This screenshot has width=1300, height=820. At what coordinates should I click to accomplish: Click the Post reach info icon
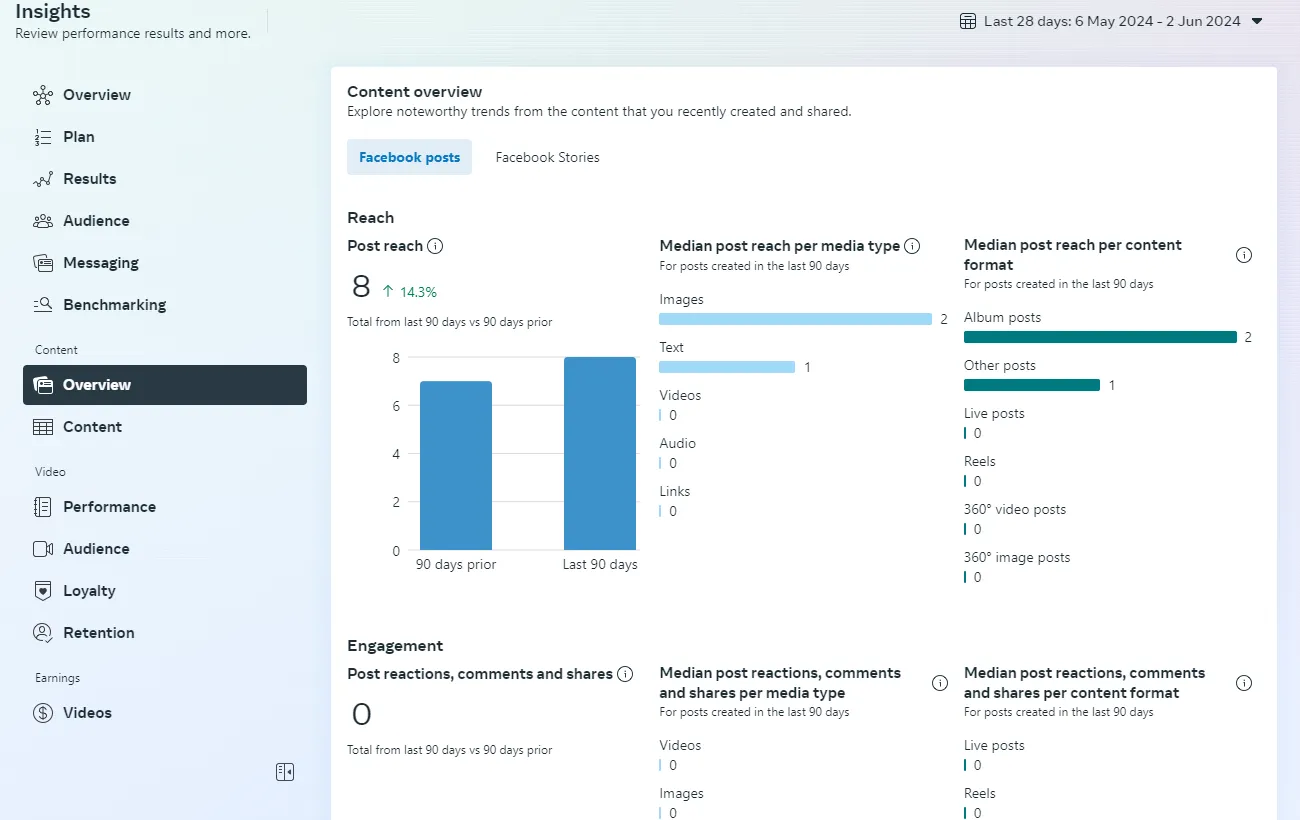tap(436, 246)
